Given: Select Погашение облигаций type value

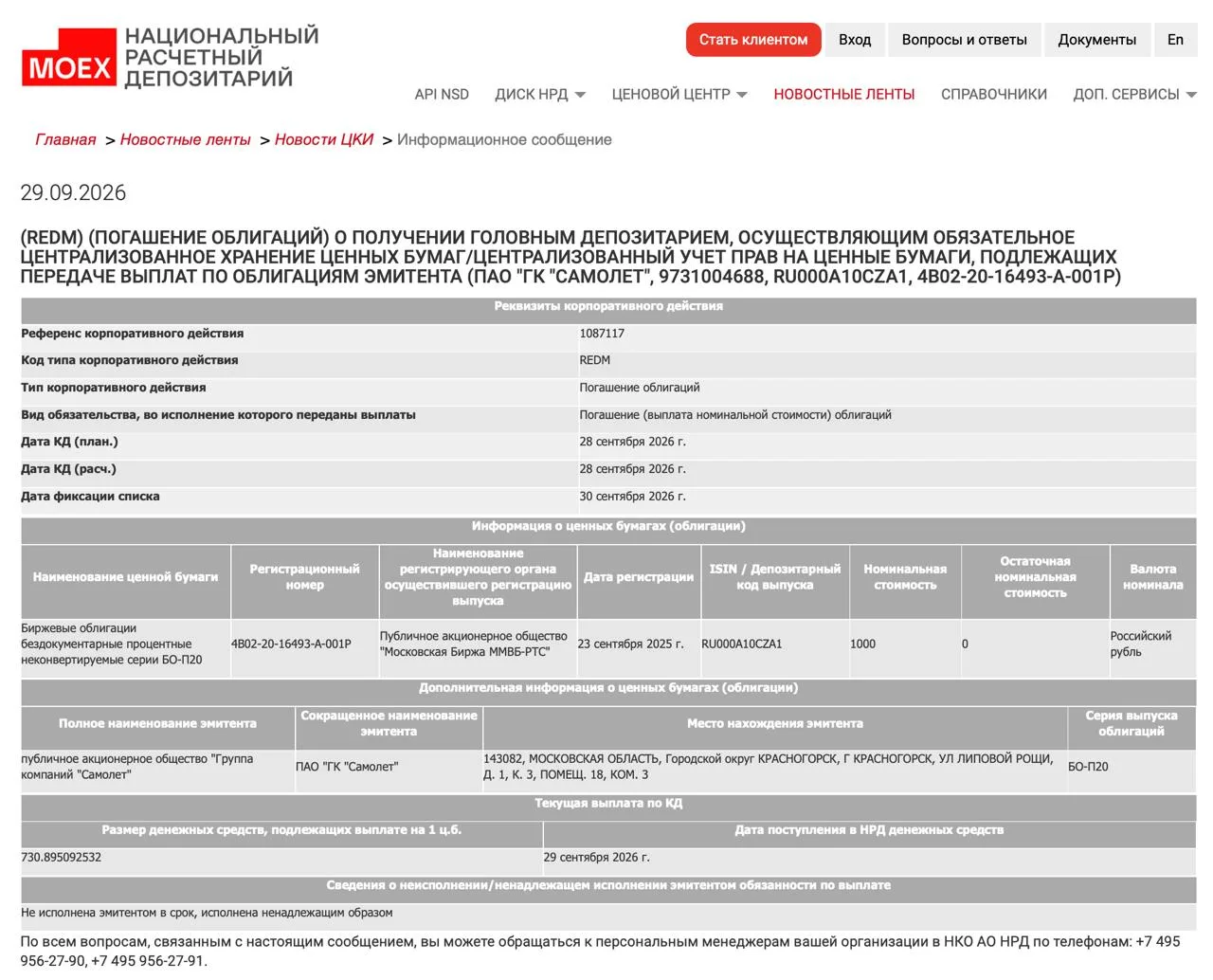Looking at the screenshot, I should click(640, 388).
